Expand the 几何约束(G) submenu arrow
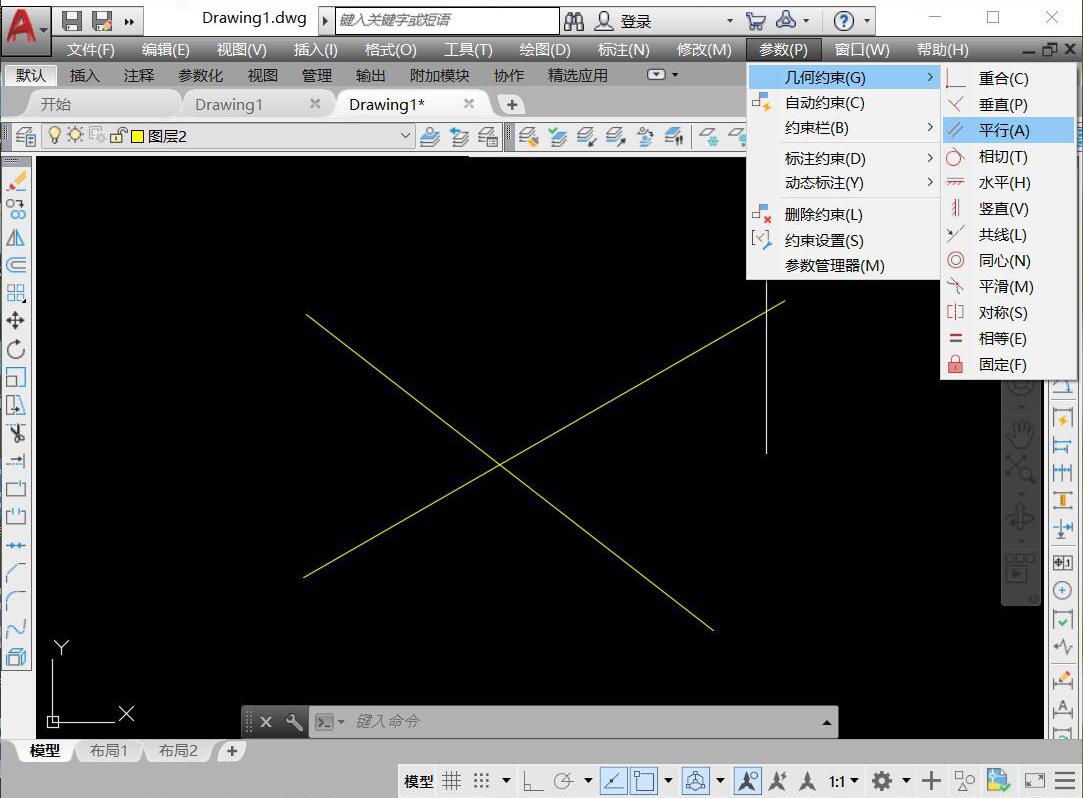The width and height of the screenshot is (1083, 798). pos(930,76)
